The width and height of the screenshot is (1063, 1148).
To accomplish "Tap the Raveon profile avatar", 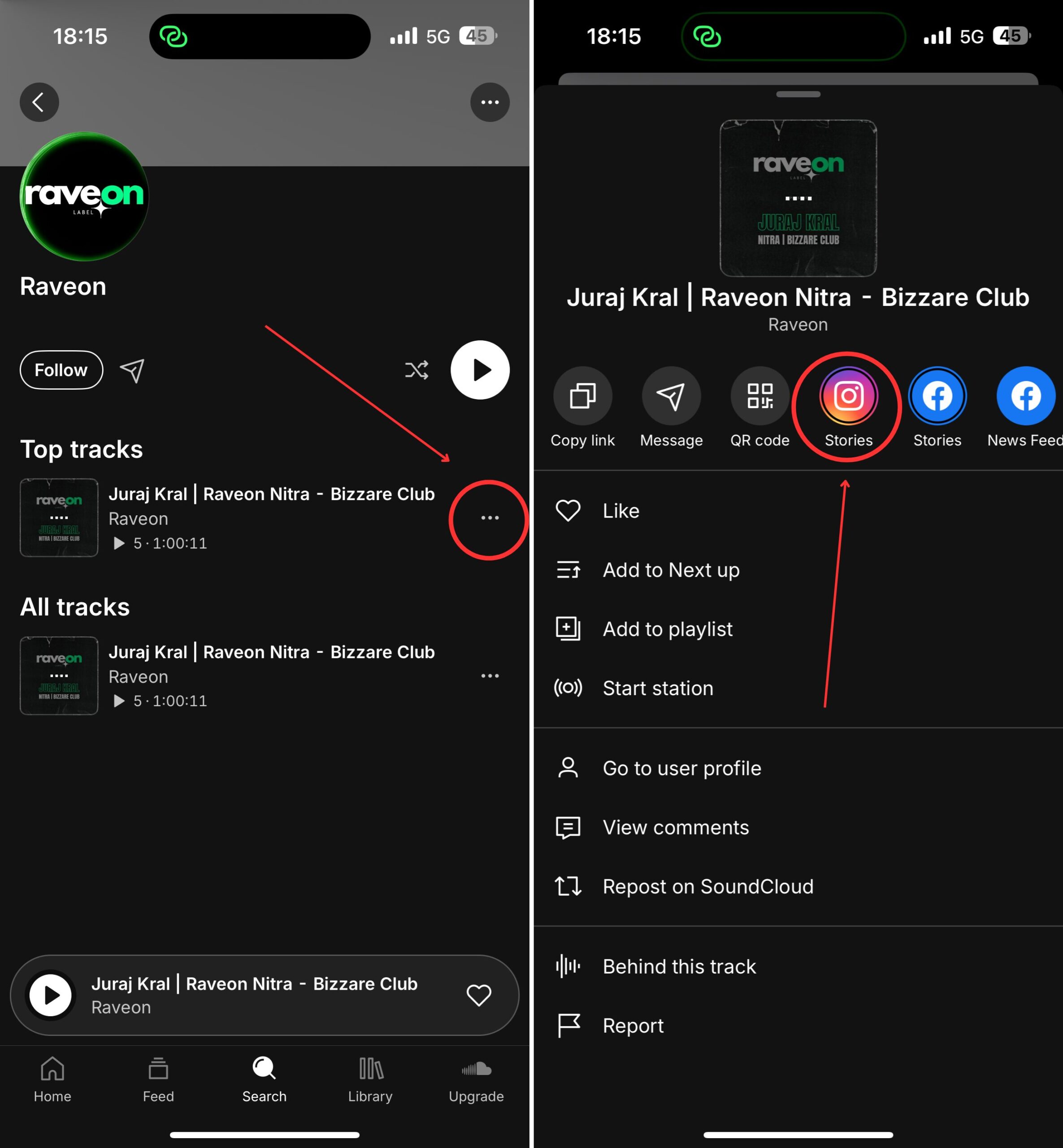I will click(x=85, y=196).
